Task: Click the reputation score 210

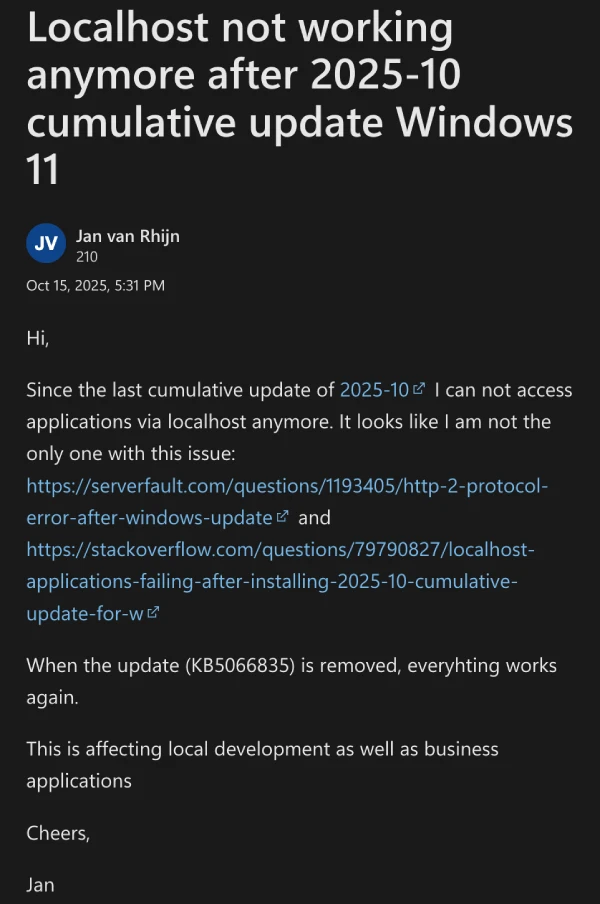Action: [x=87, y=257]
